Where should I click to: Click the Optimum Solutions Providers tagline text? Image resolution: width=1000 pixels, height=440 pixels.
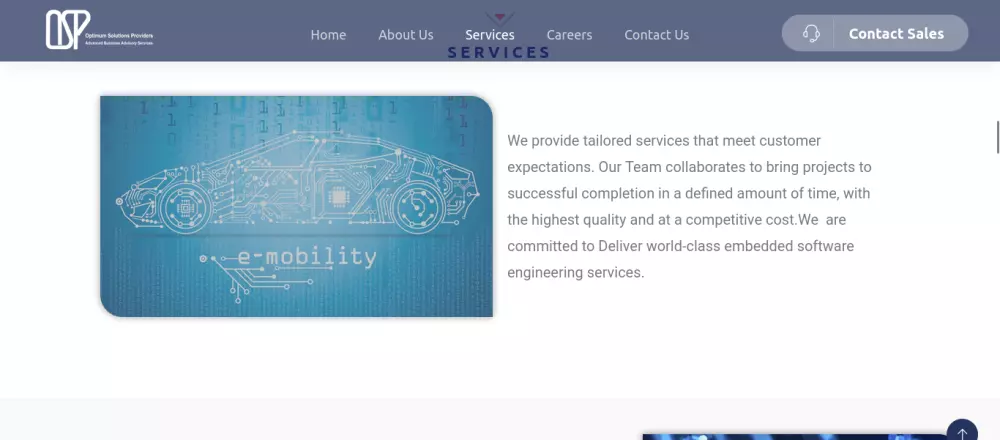click(x=119, y=36)
